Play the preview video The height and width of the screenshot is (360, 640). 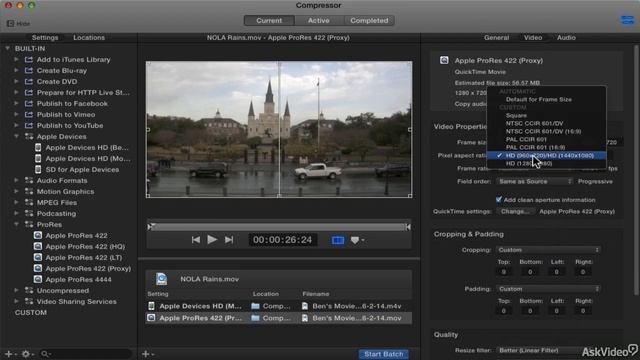point(212,240)
